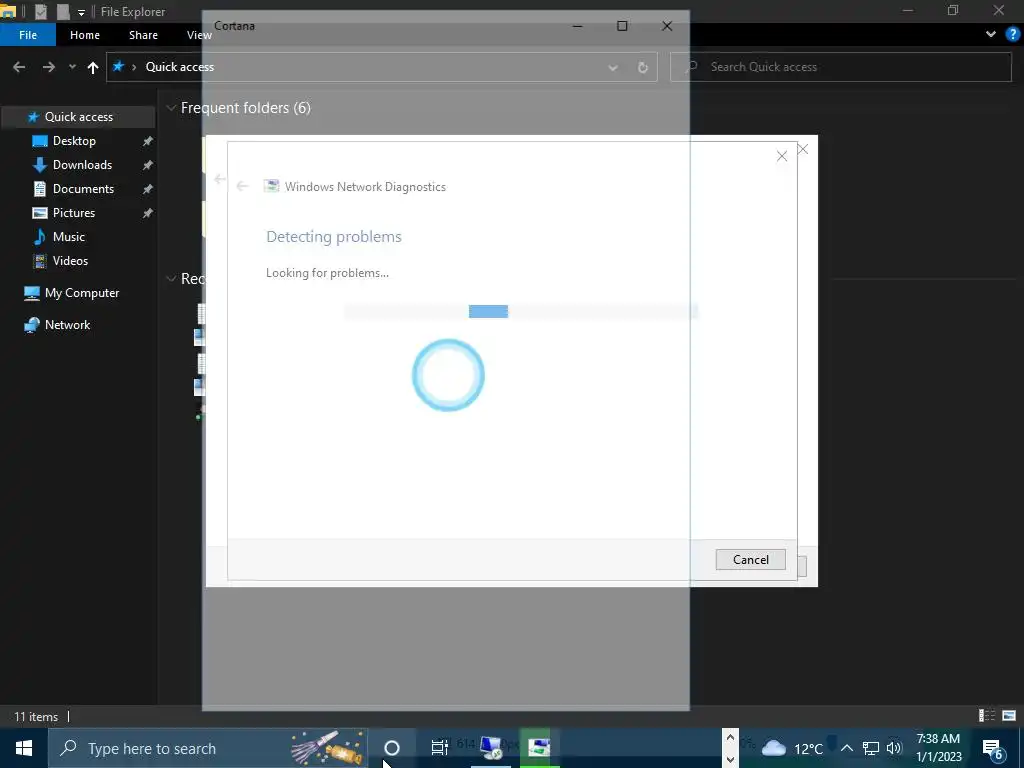The width and height of the screenshot is (1024, 768).
Task: Click the File Explorer title bar folder icon
Action: [8, 11]
